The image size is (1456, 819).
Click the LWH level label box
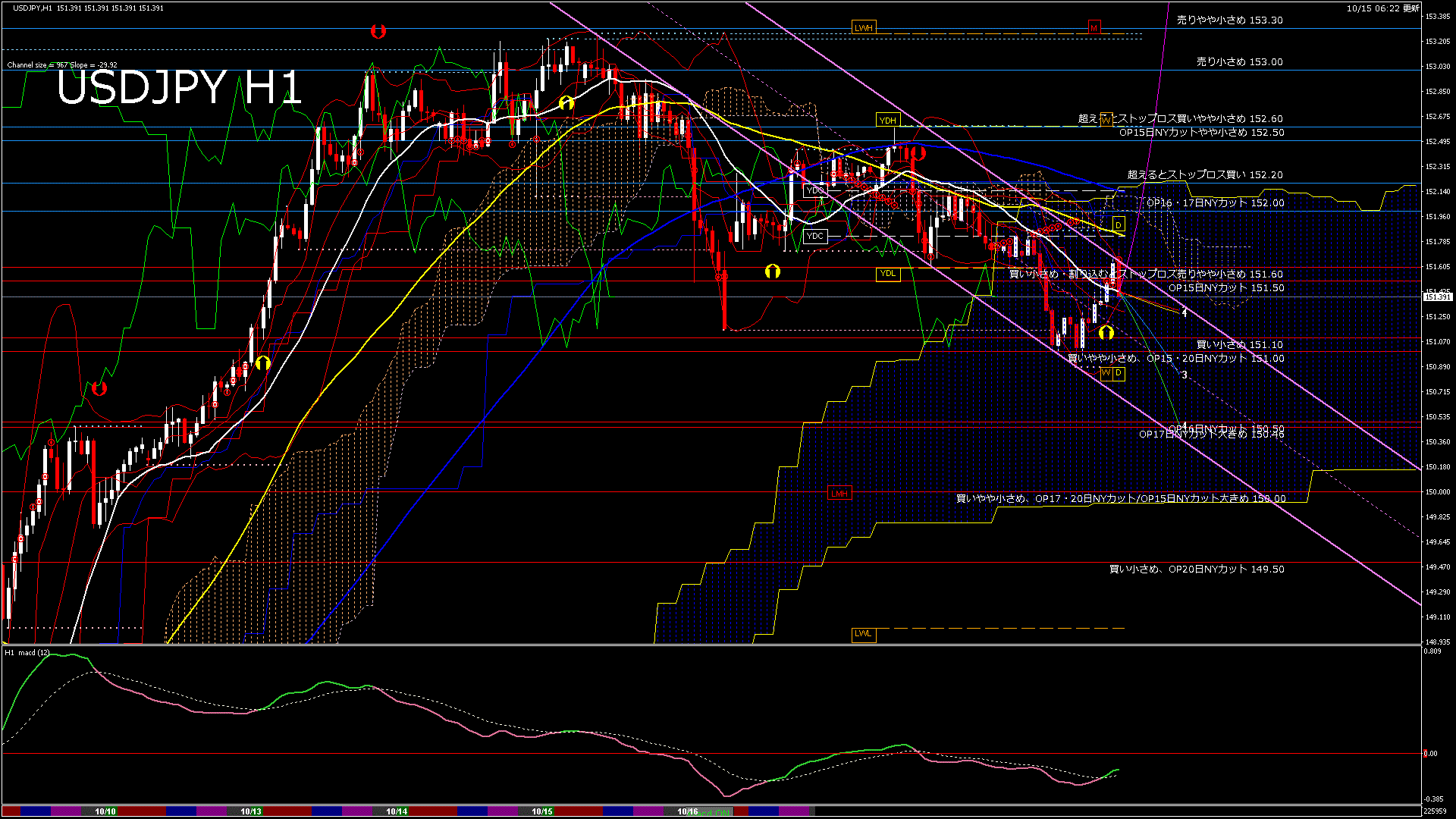coord(864,28)
